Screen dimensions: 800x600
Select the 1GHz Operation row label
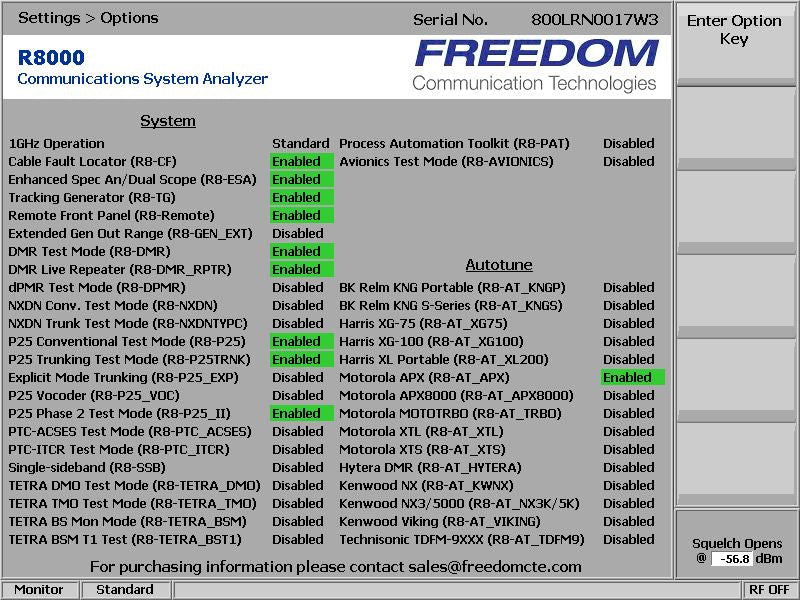pyautogui.click(x=56, y=143)
